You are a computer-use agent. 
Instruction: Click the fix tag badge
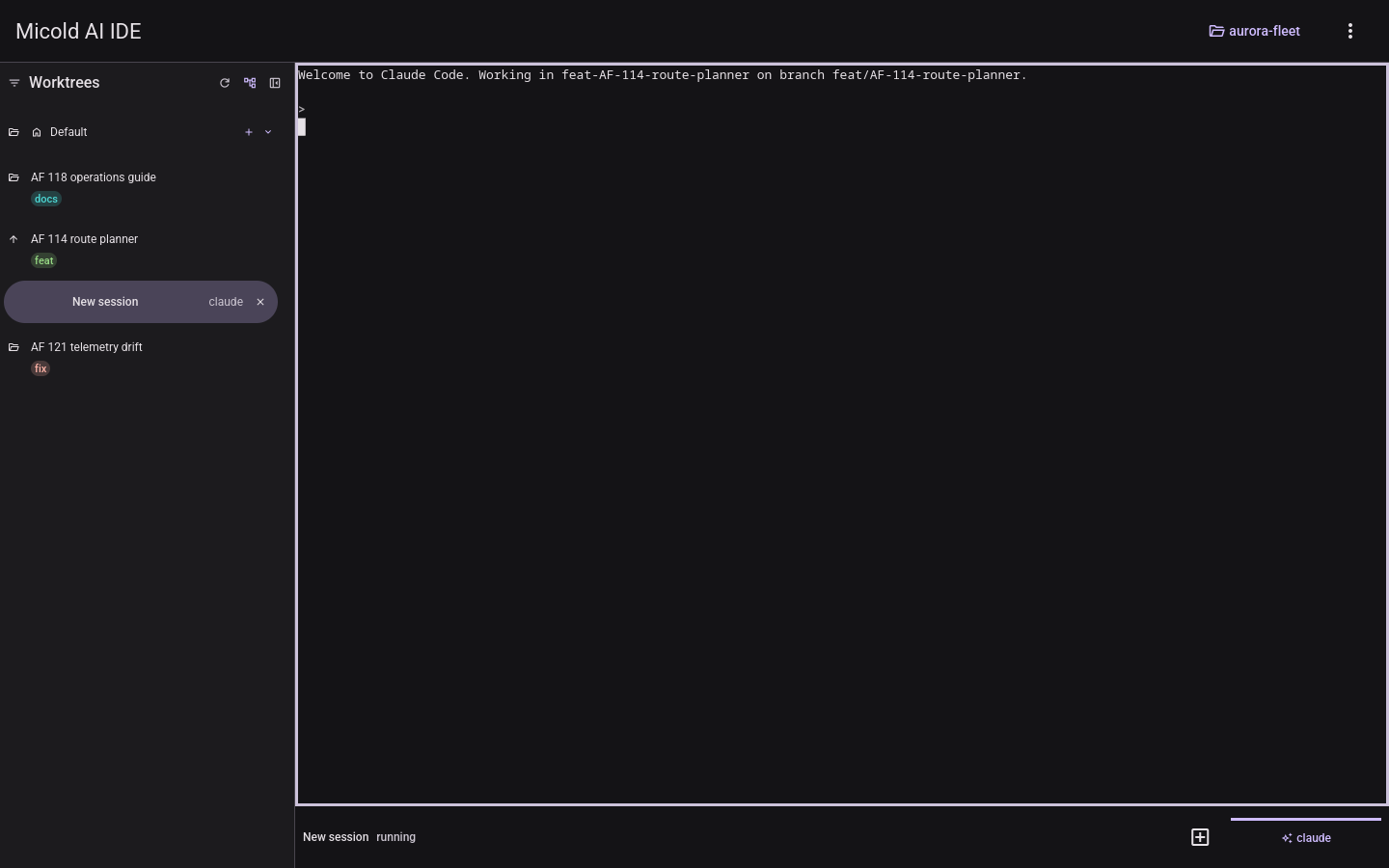tap(41, 368)
